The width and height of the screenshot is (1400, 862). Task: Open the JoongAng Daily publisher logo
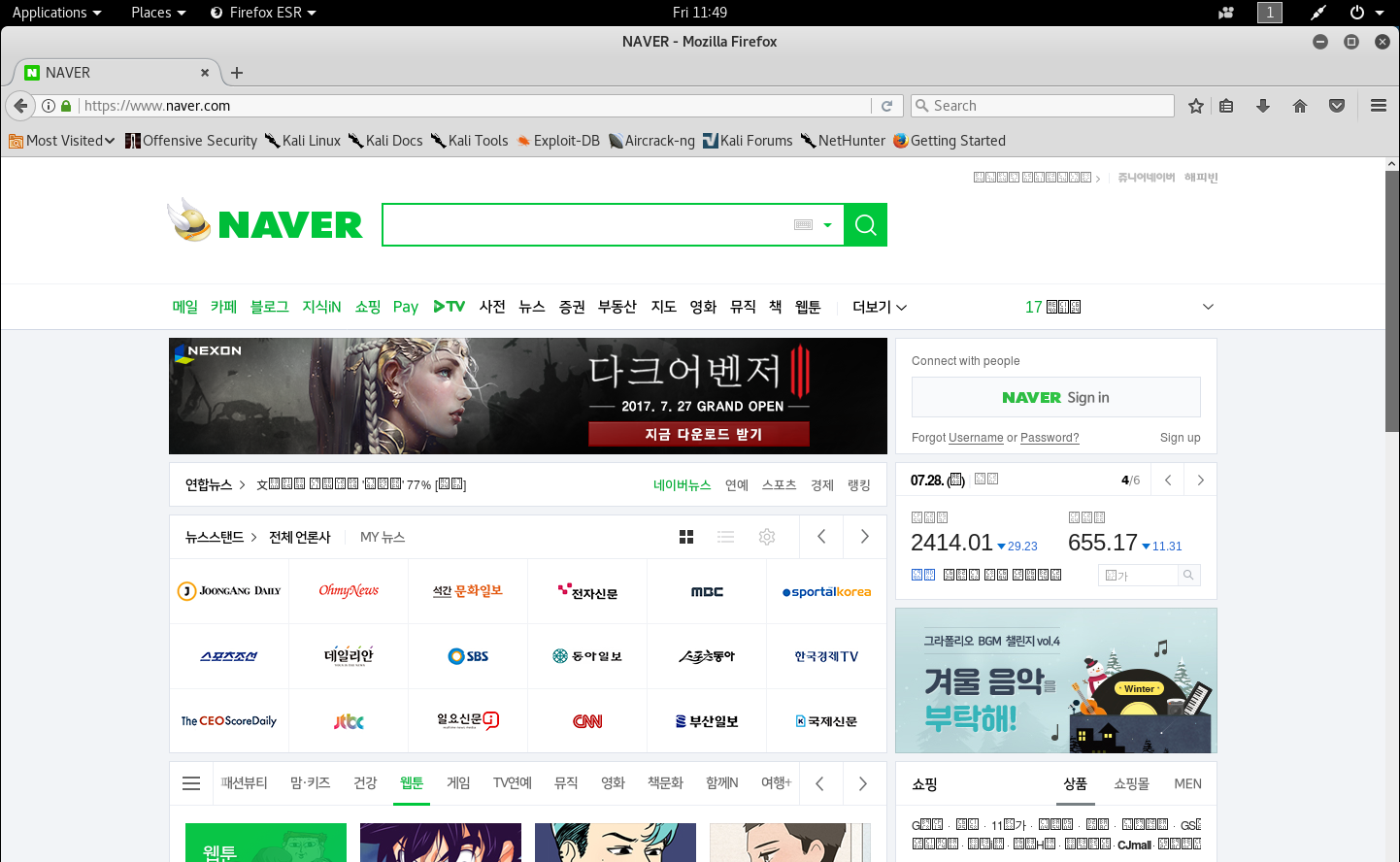[229, 591]
